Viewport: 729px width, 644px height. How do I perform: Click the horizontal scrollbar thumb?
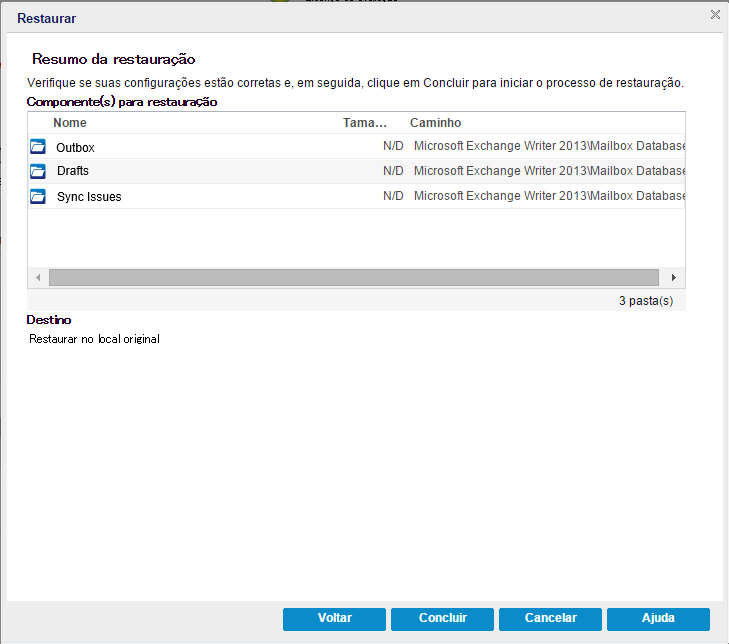[354, 278]
